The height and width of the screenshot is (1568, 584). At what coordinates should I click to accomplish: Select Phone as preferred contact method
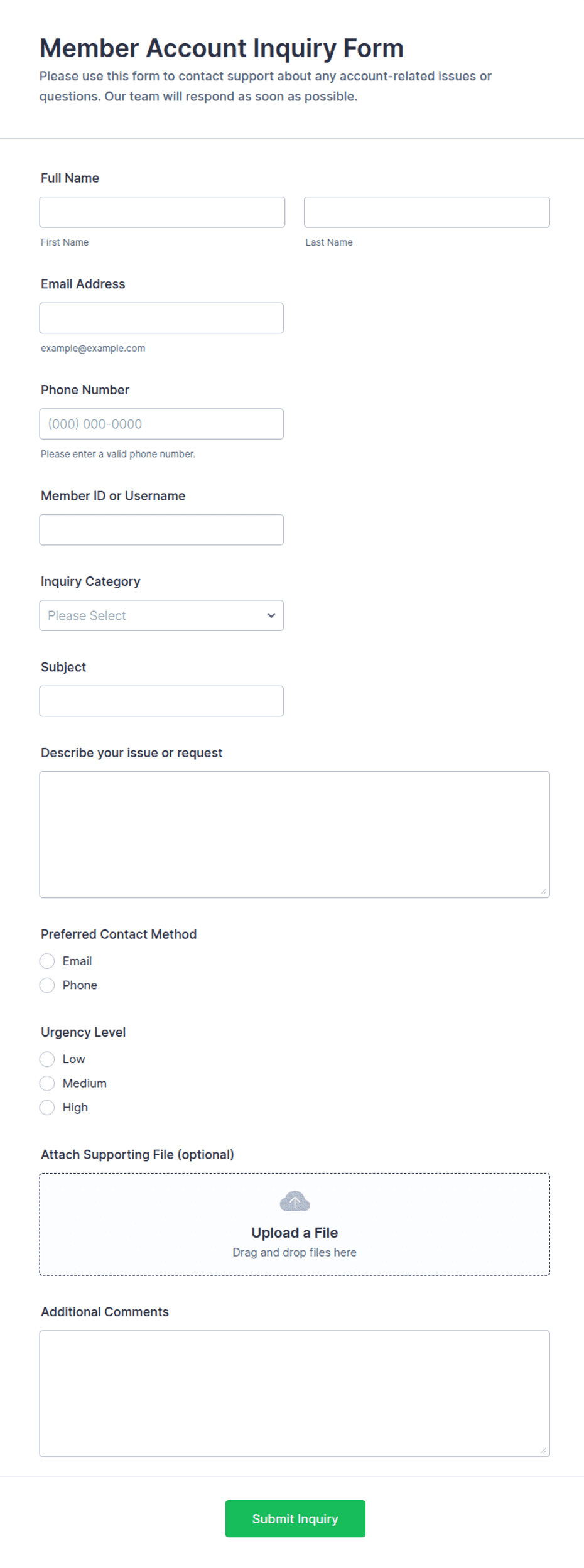(x=47, y=985)
